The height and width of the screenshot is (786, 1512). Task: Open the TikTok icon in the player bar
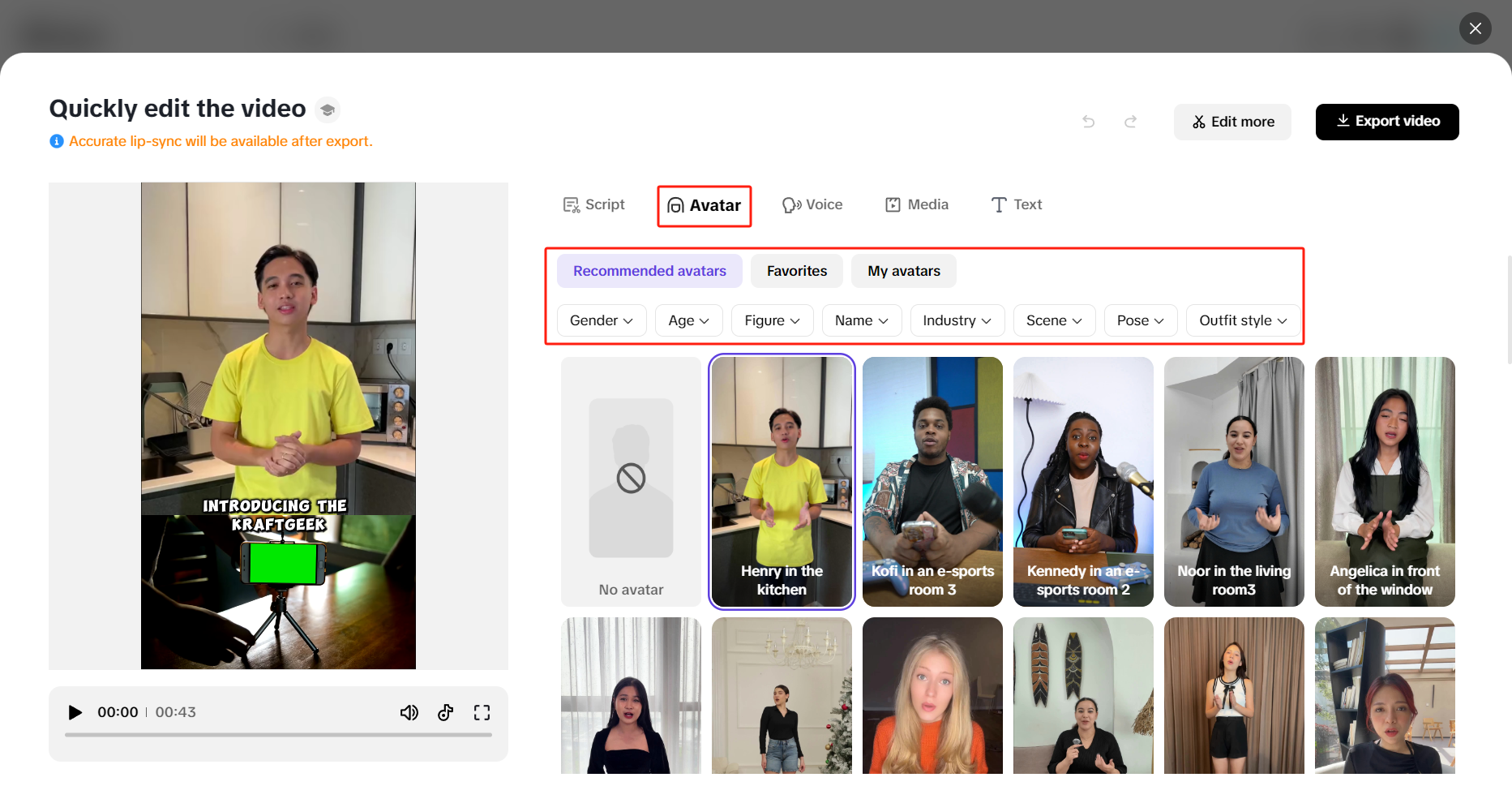click(445, 712)
